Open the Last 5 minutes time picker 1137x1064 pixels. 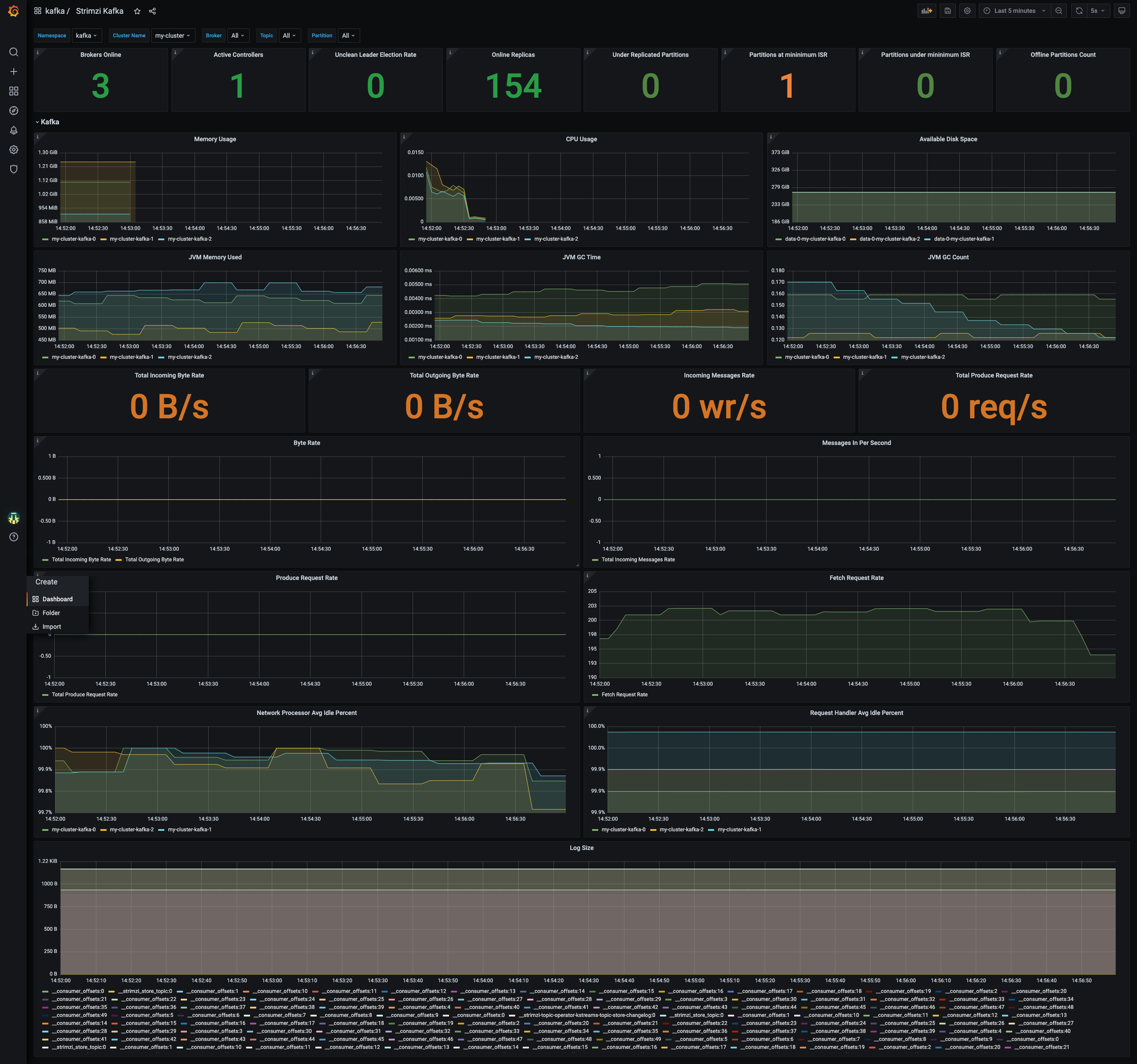(x=1014, y=11)
